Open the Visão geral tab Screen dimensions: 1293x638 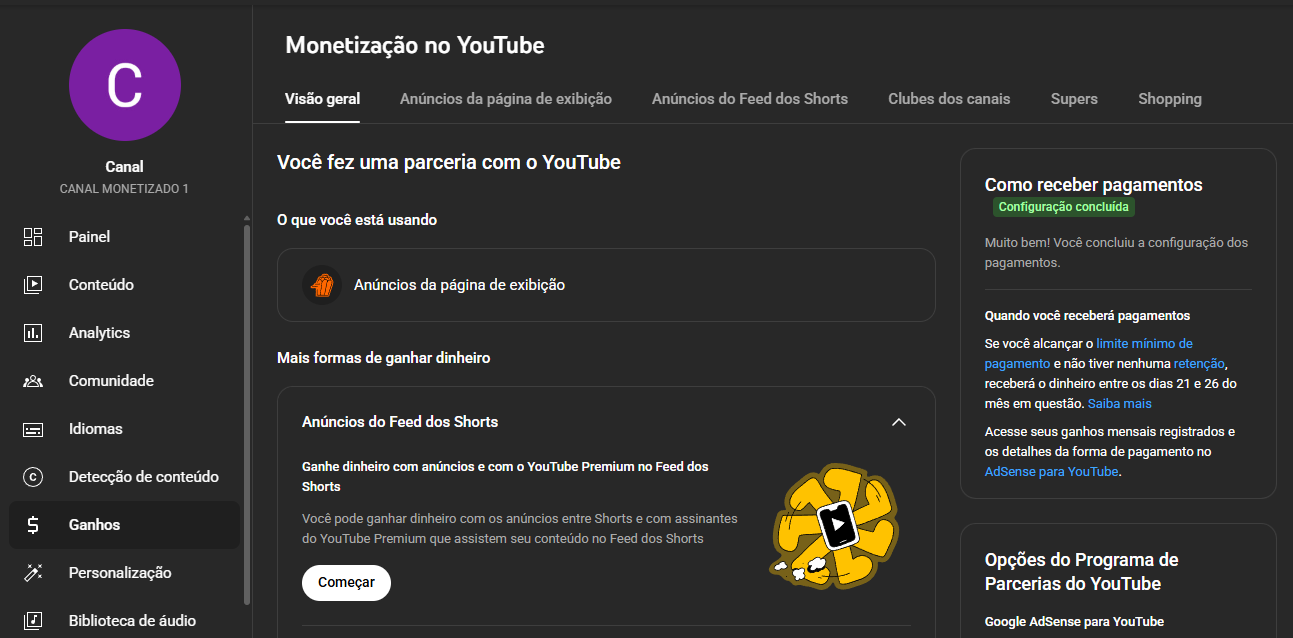click(322, 99)
